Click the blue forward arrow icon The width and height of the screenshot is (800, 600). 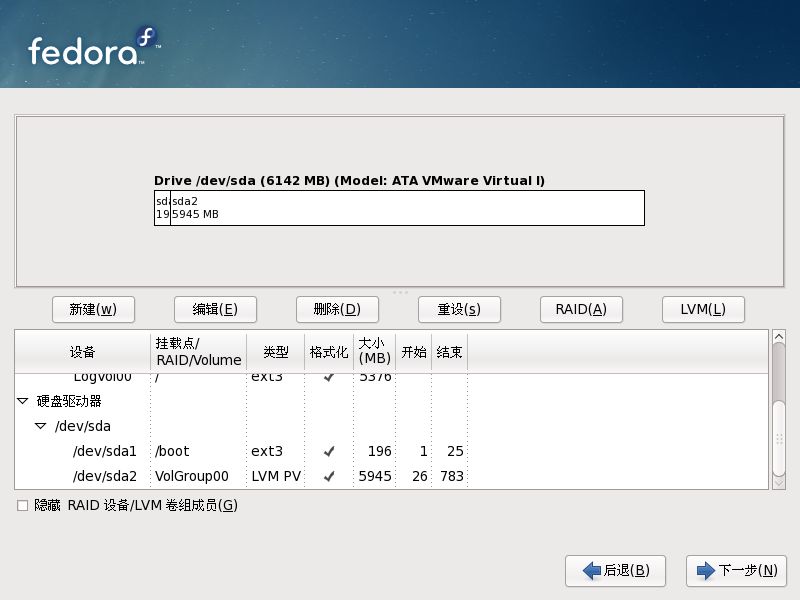click(706, 570)
